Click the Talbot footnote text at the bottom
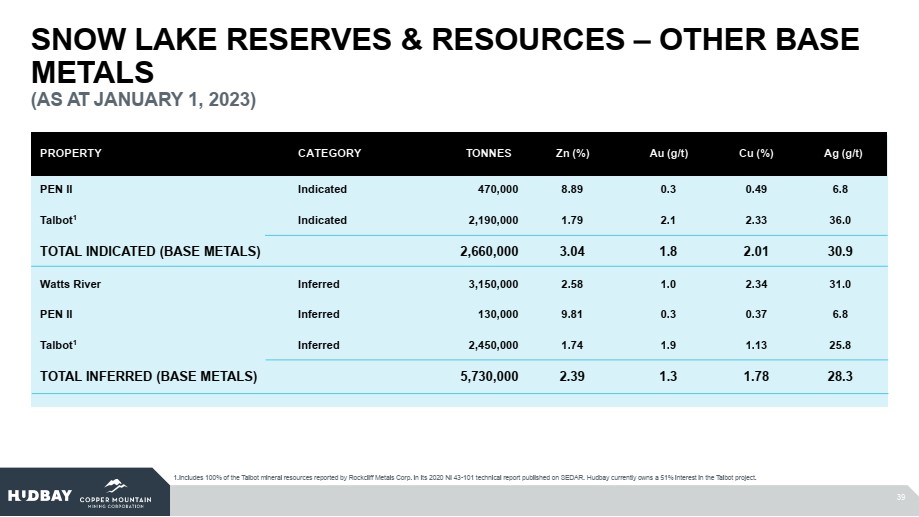This screenshot has height=517, width=919. [465, 477]
